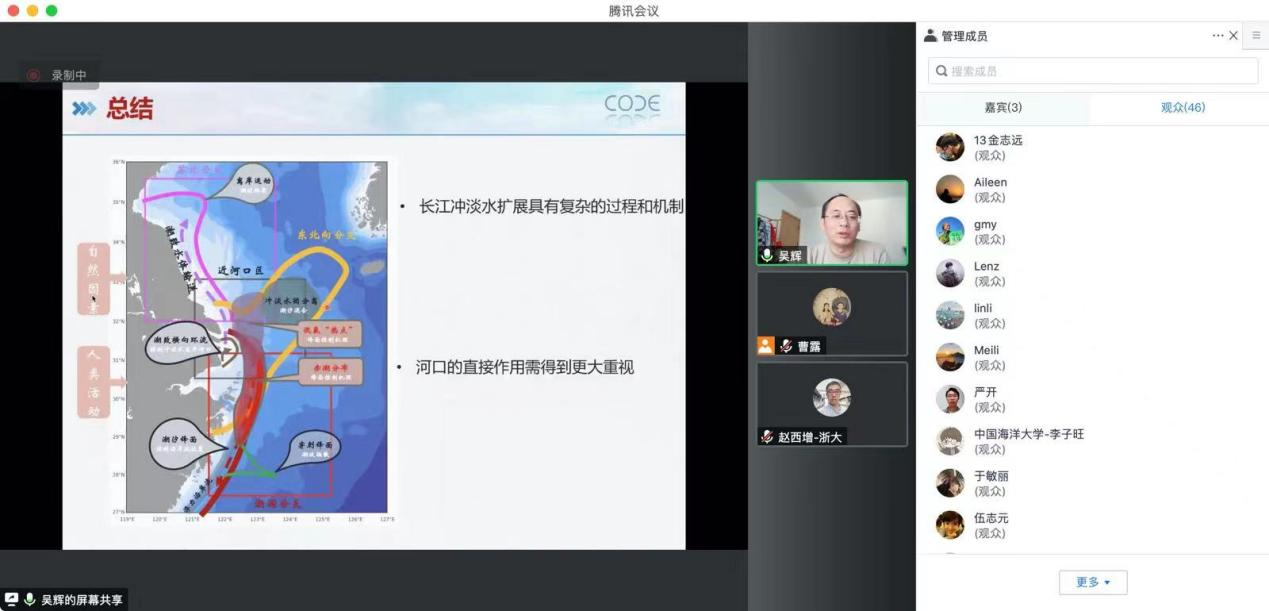Click the screen-sharing icon in bottom-left status bar
The height and width of the screenshot is (611, 1269).
[x=11, y=599]
